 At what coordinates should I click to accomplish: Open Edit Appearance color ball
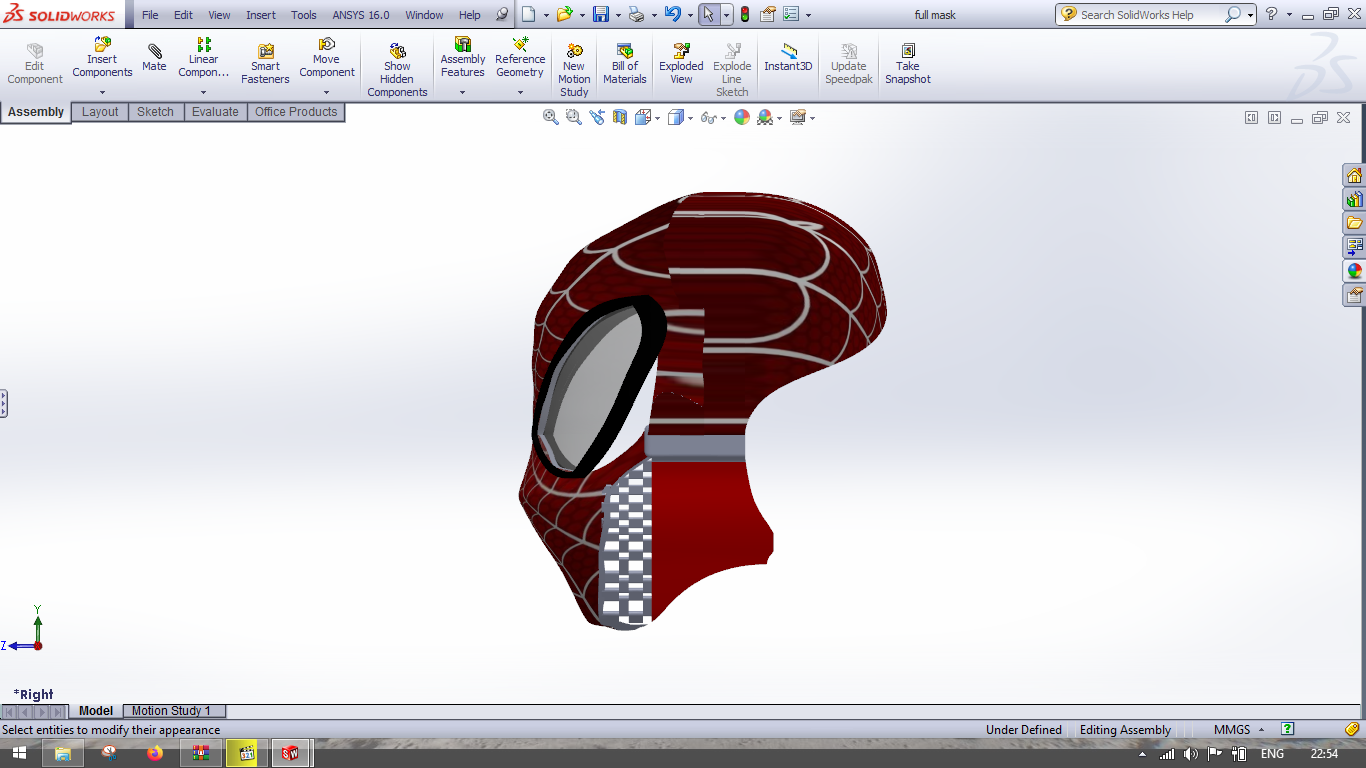coord(742,117)
